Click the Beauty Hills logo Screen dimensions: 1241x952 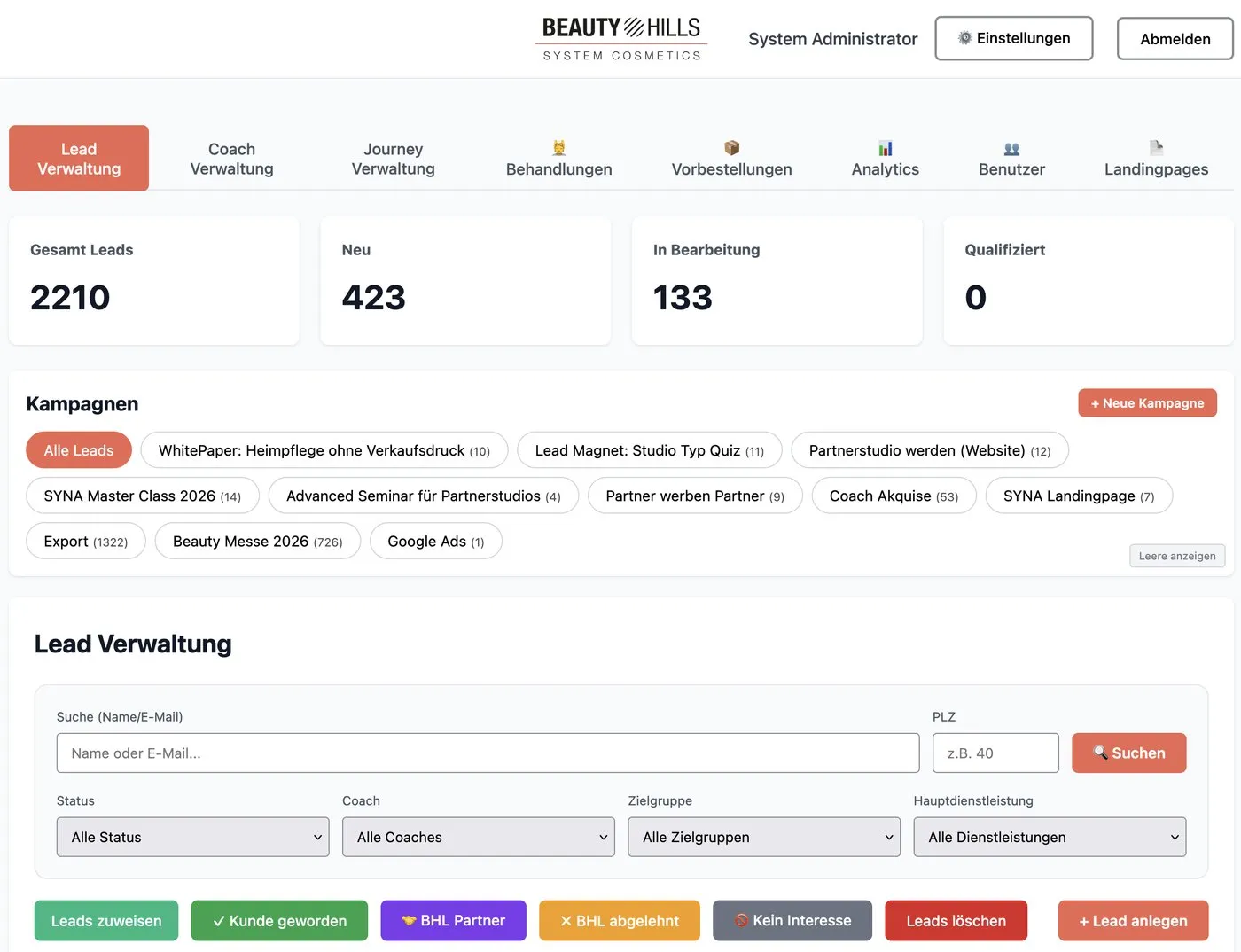pos(621,39)
